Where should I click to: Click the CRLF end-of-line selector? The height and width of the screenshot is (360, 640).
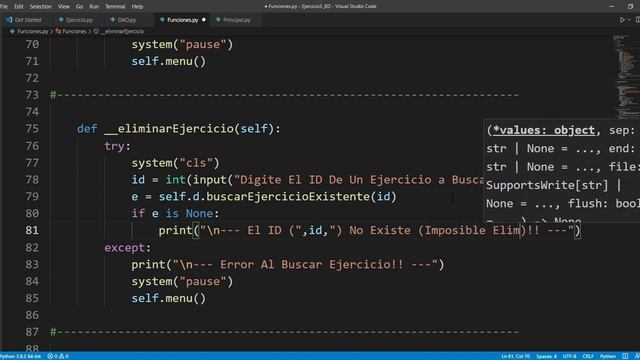pyautogui.click(x=588, y=356)
